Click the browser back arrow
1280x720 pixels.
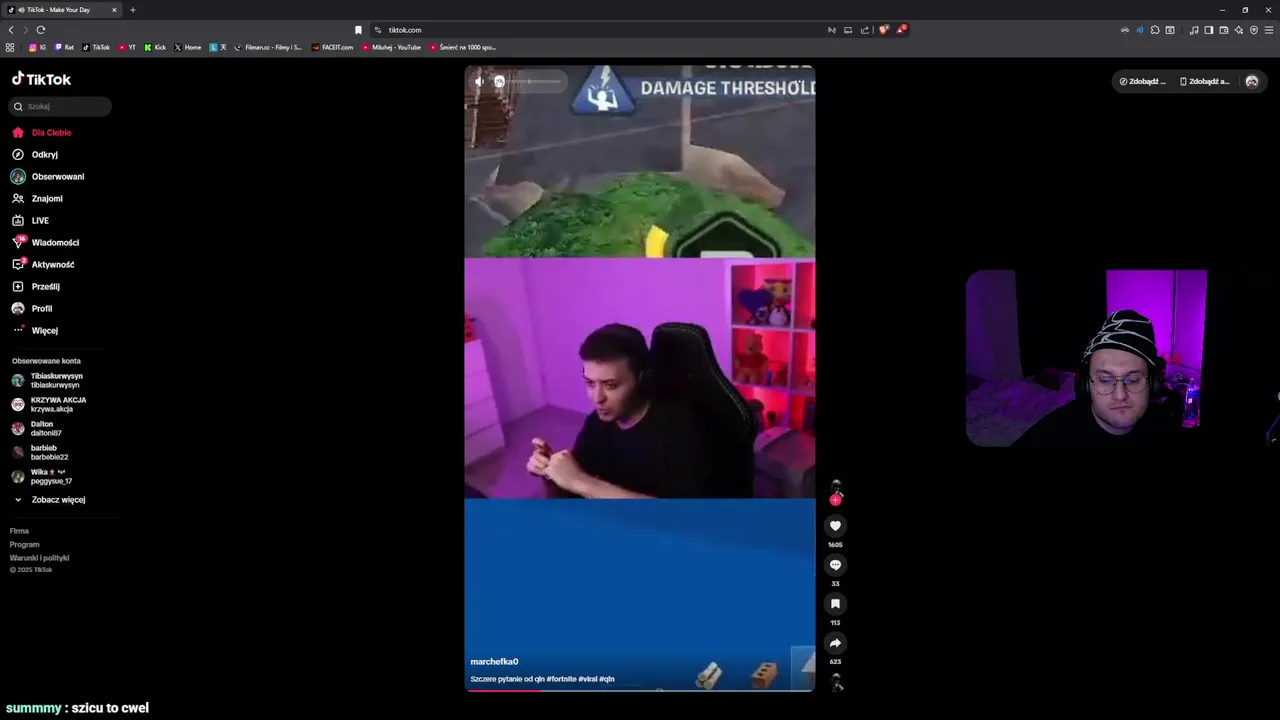tap(11, 30)
